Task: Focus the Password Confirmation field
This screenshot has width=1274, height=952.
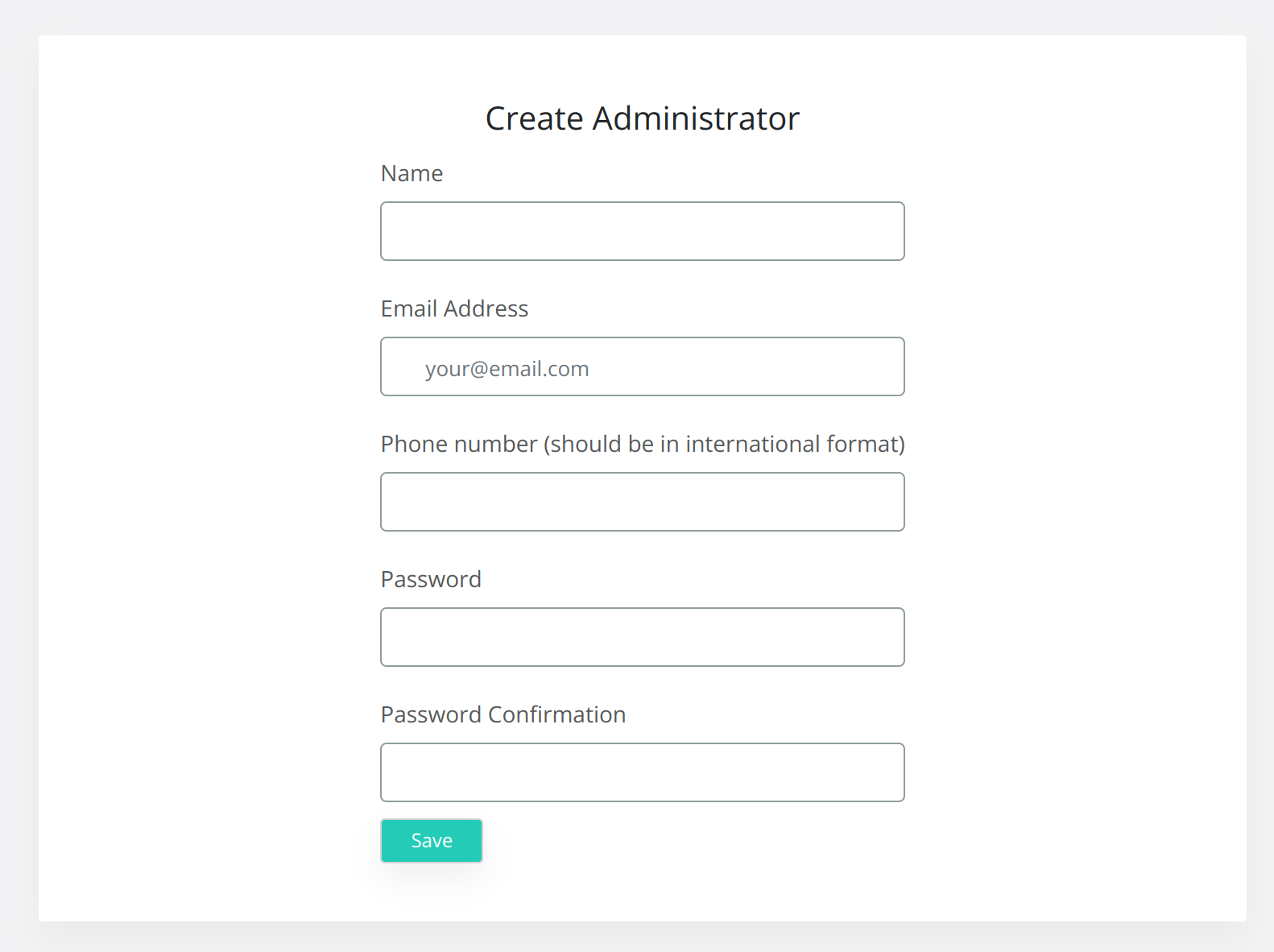Action: 642,772
